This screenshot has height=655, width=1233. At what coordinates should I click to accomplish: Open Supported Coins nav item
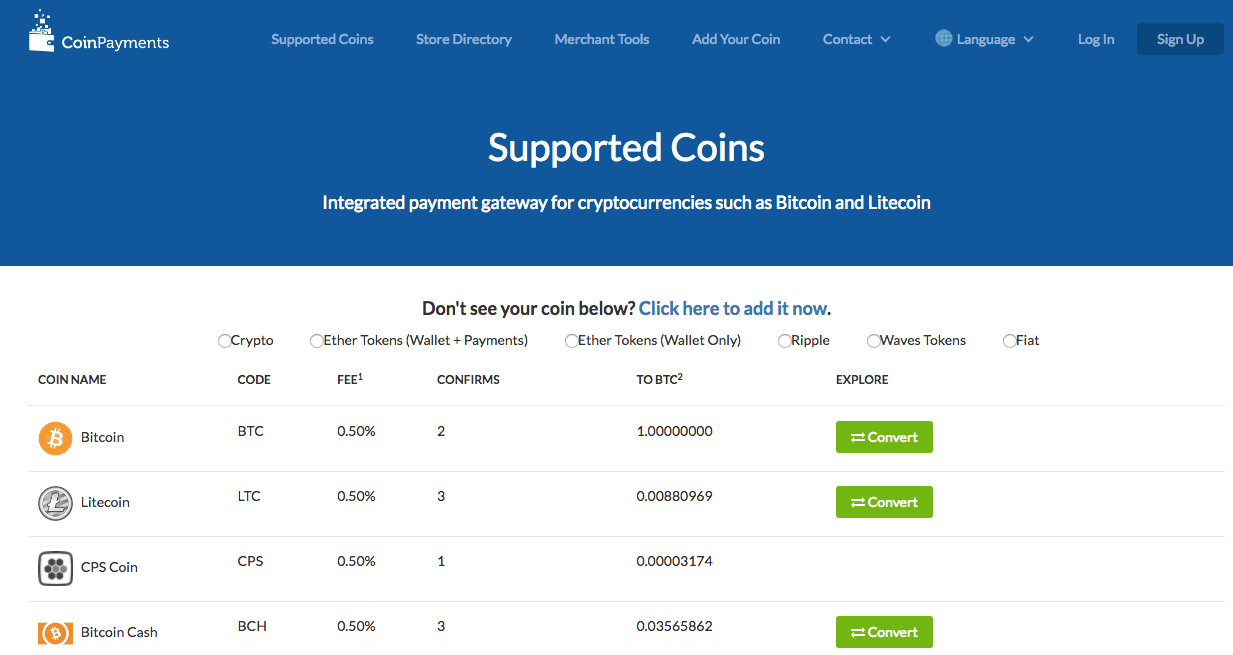pyautogui.click(x=322, y=39)
